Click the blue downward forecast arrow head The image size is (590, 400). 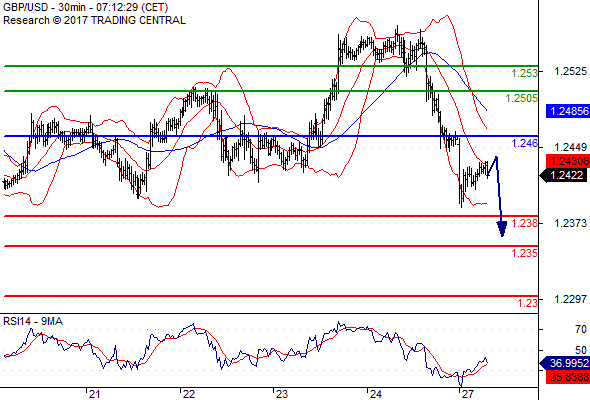(x=502, y=229)
